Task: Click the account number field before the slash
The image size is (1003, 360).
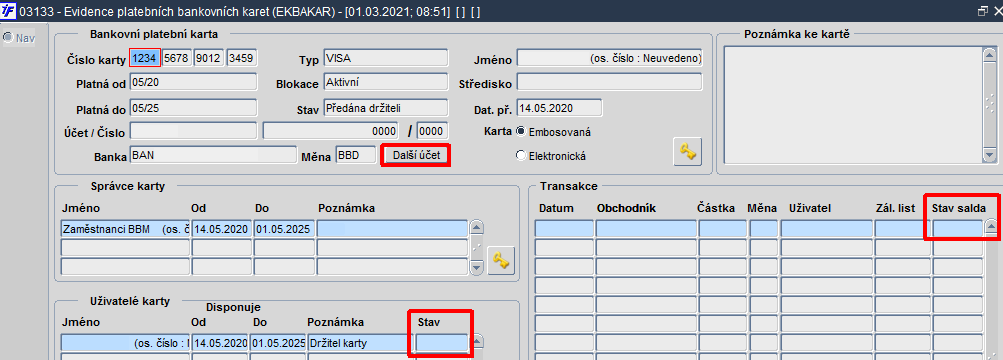Action: pyautogui.click(x=331, y=131)
